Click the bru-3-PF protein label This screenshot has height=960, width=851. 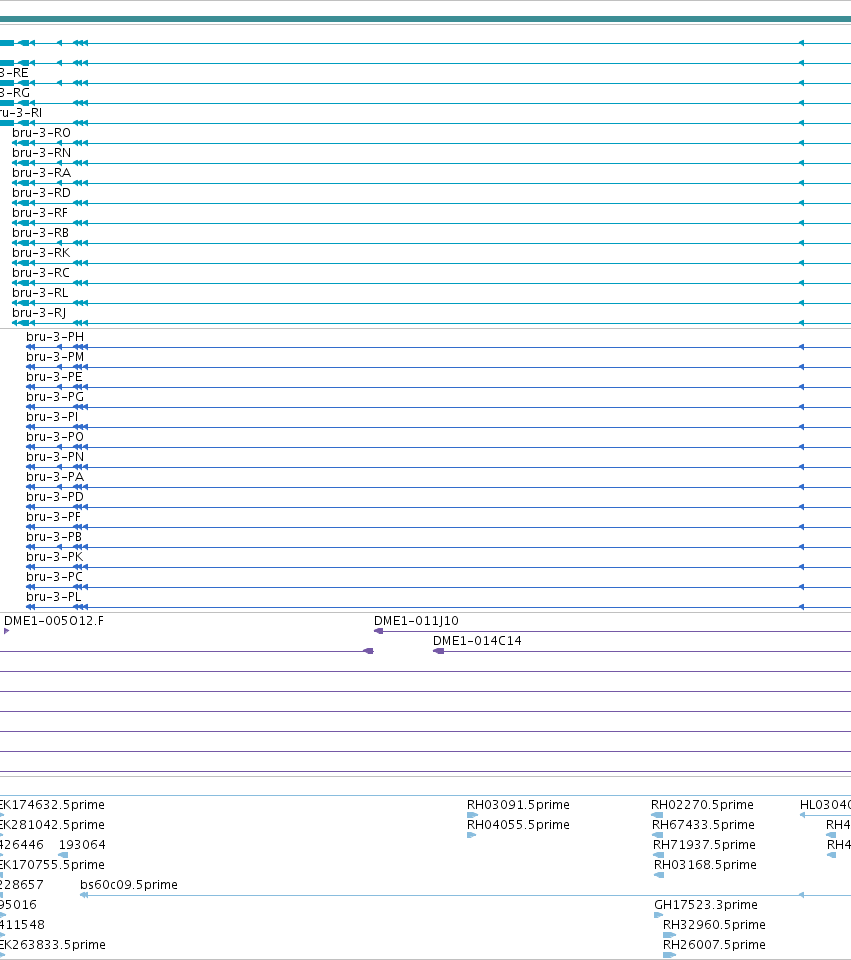(54, 517)
